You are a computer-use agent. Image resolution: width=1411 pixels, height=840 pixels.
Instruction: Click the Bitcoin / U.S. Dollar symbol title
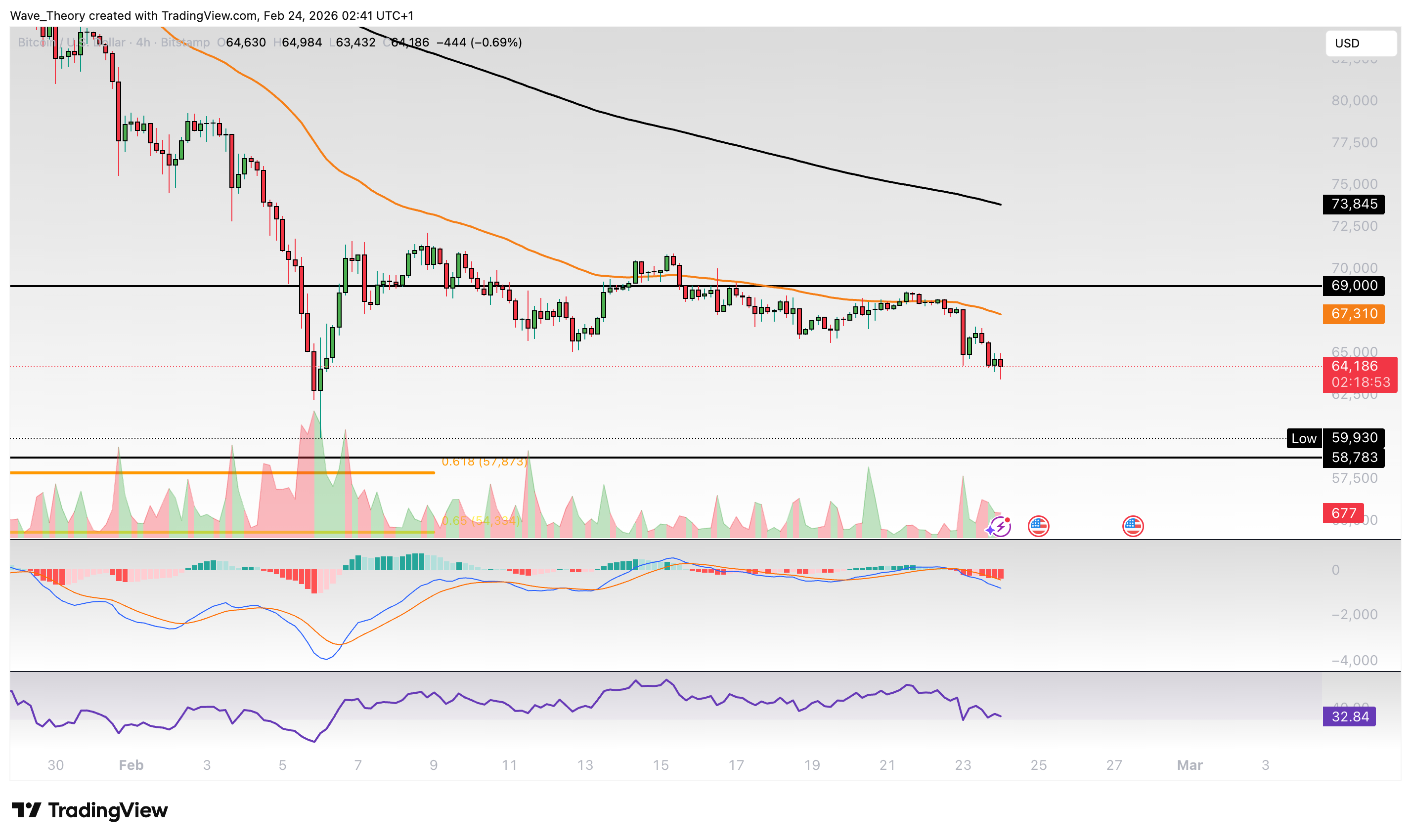[x=71, y=42]
